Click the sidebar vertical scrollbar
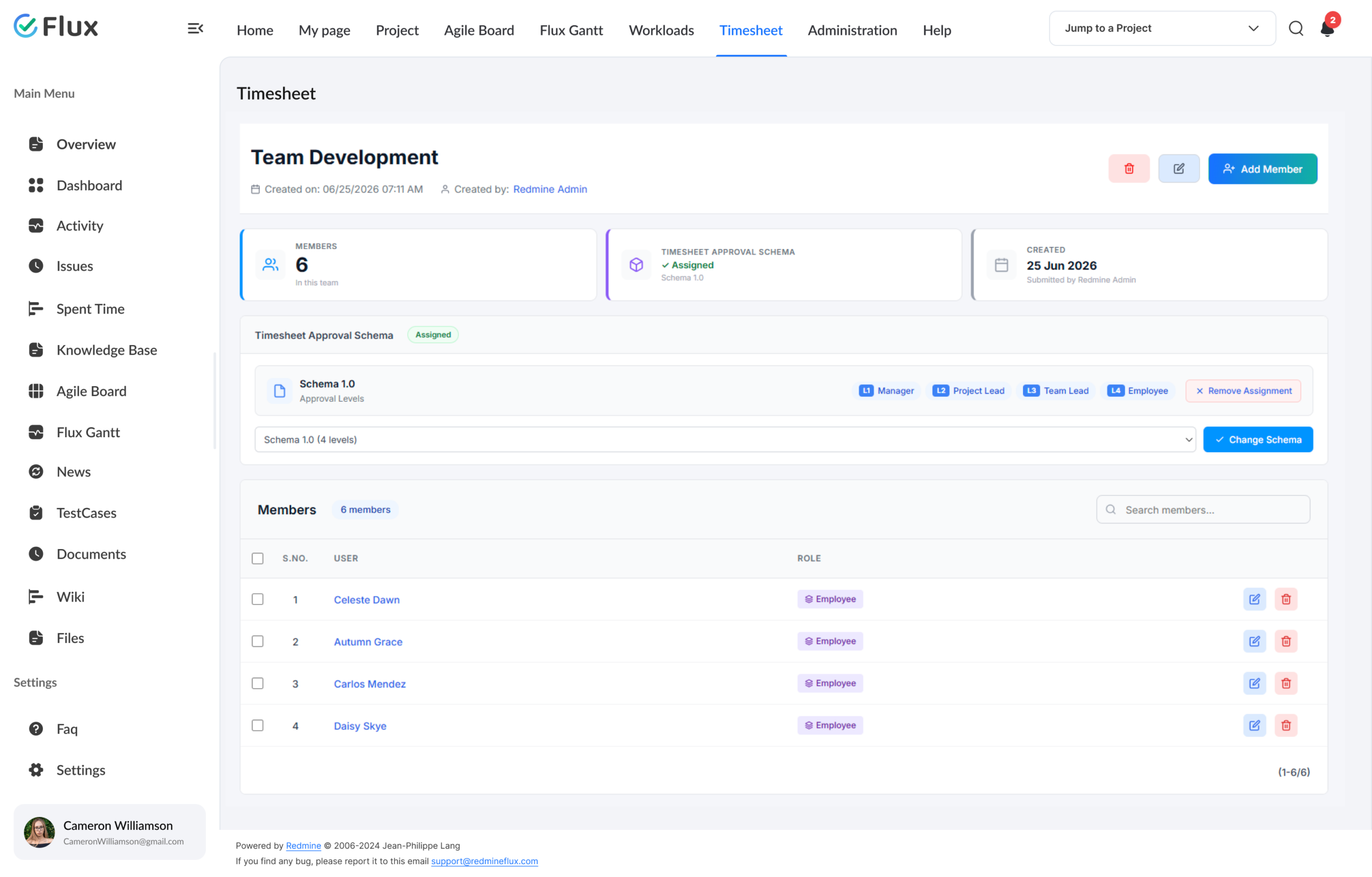 coord(215,401)
